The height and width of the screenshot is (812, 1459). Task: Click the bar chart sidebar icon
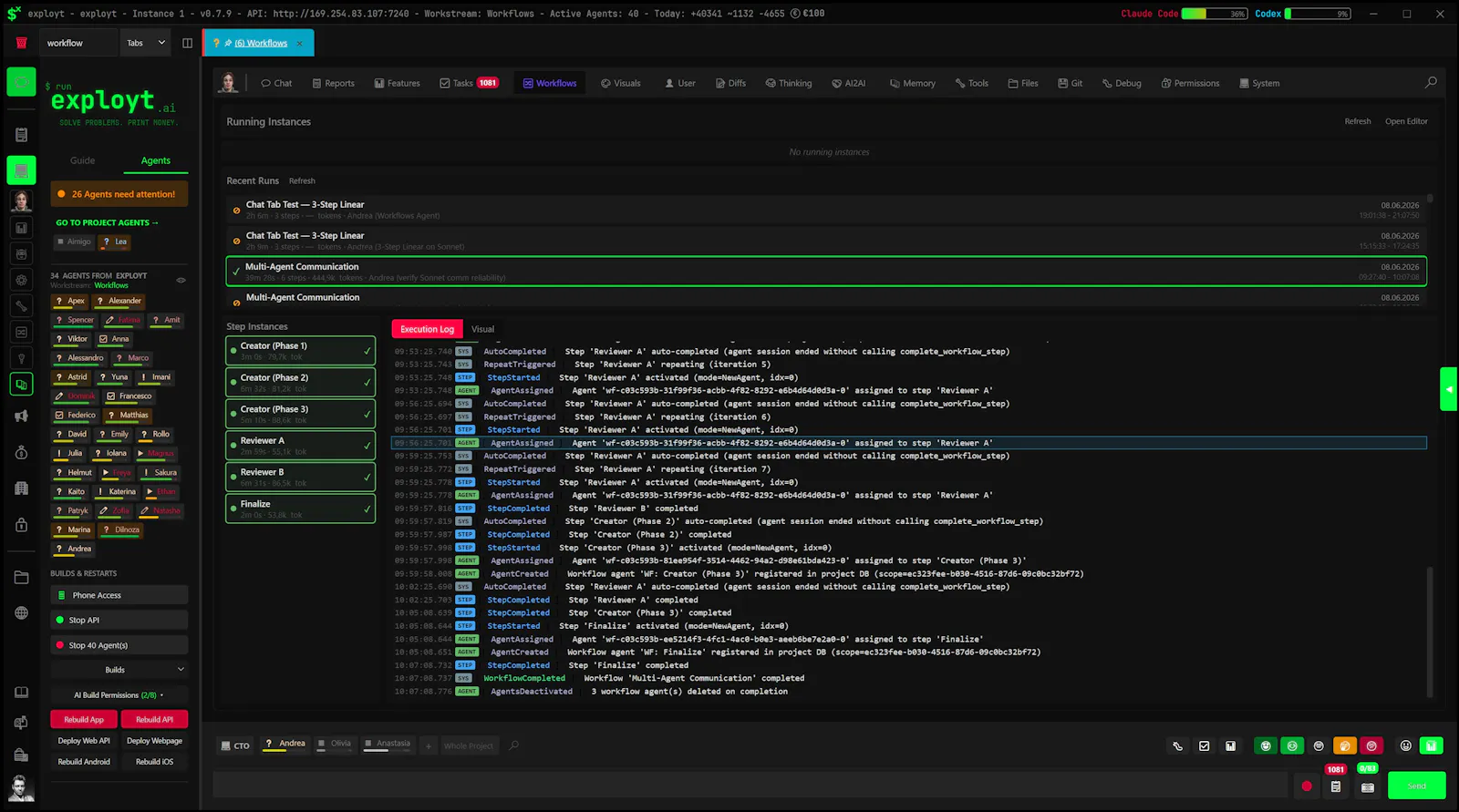21,228
